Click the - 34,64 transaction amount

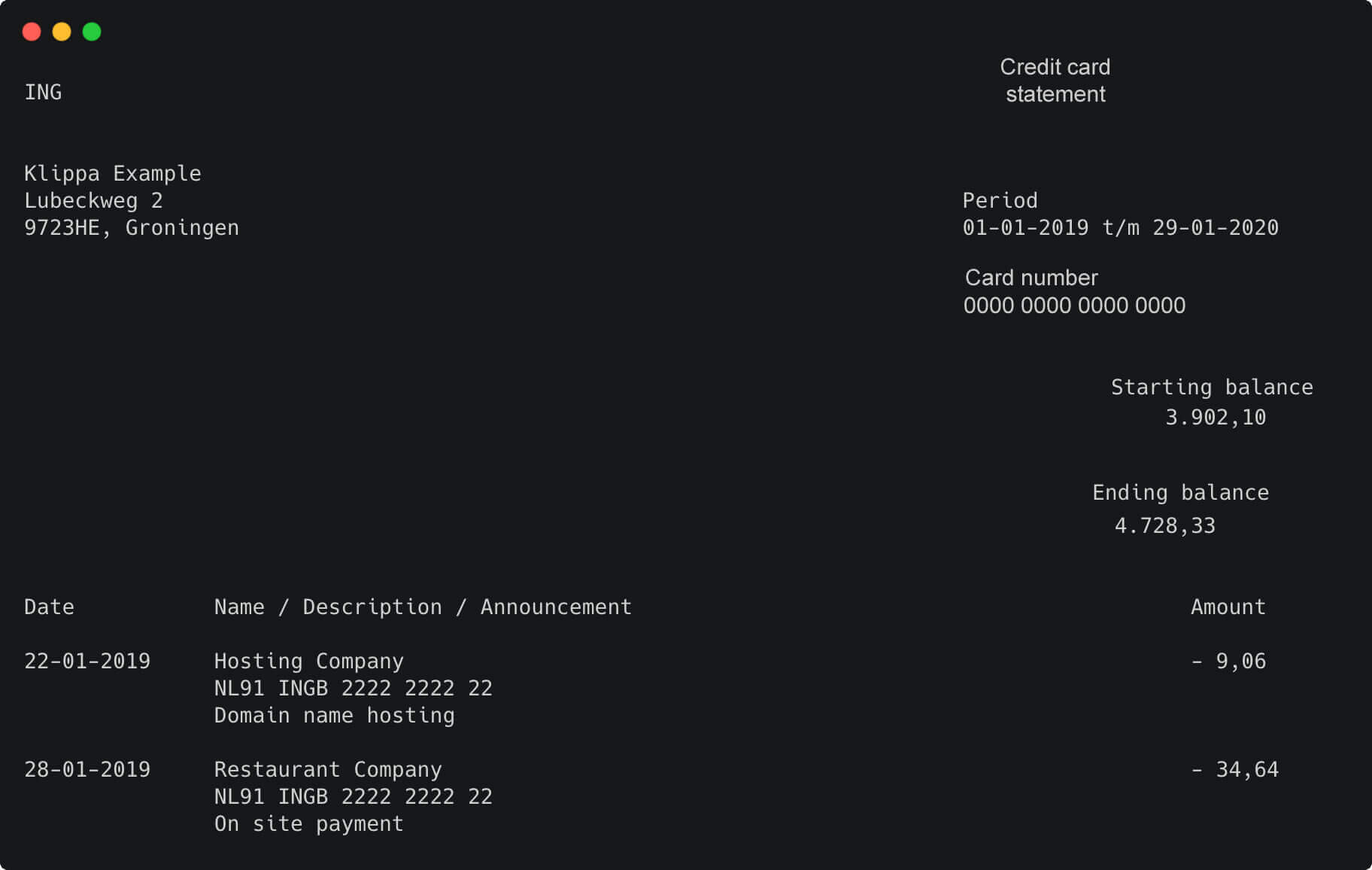tap(1234, 770)
